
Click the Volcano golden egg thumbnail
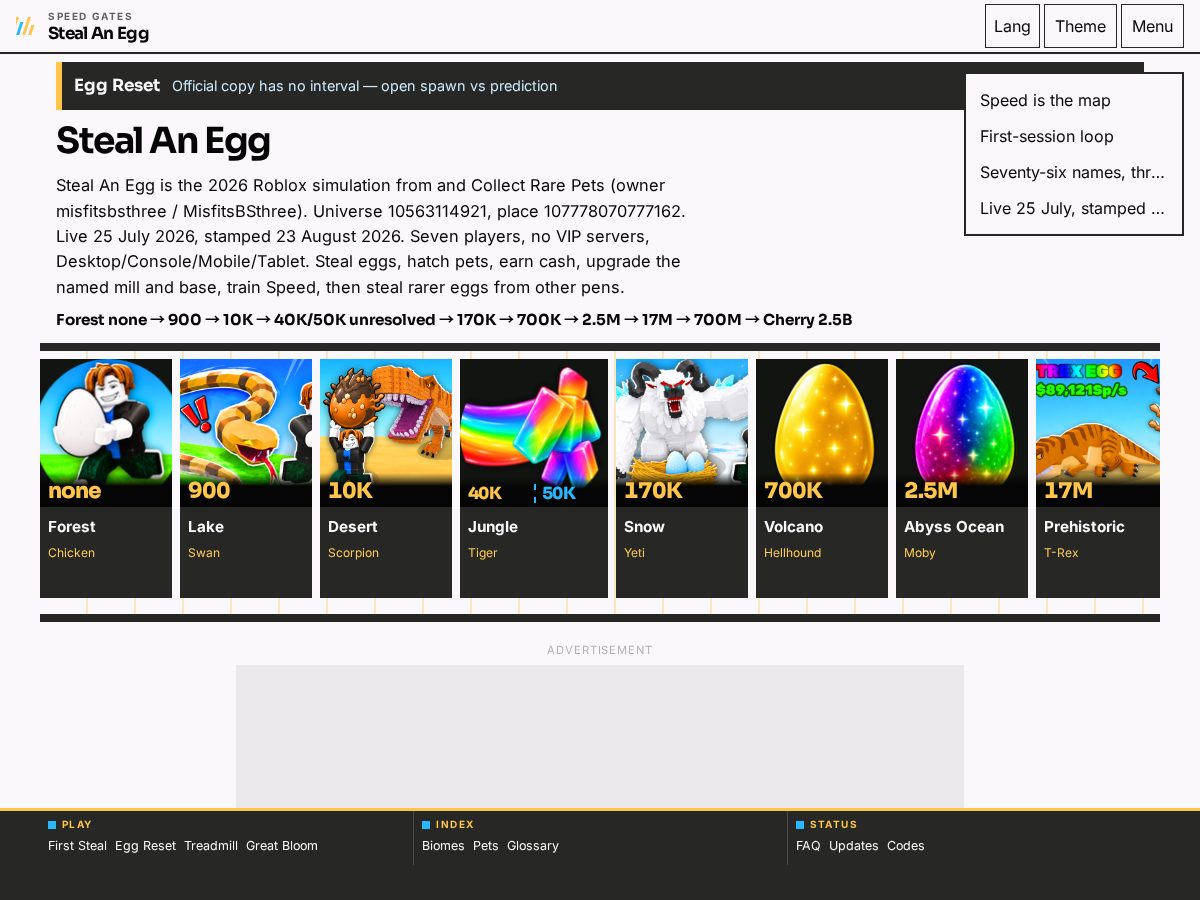tap(822, 432)
